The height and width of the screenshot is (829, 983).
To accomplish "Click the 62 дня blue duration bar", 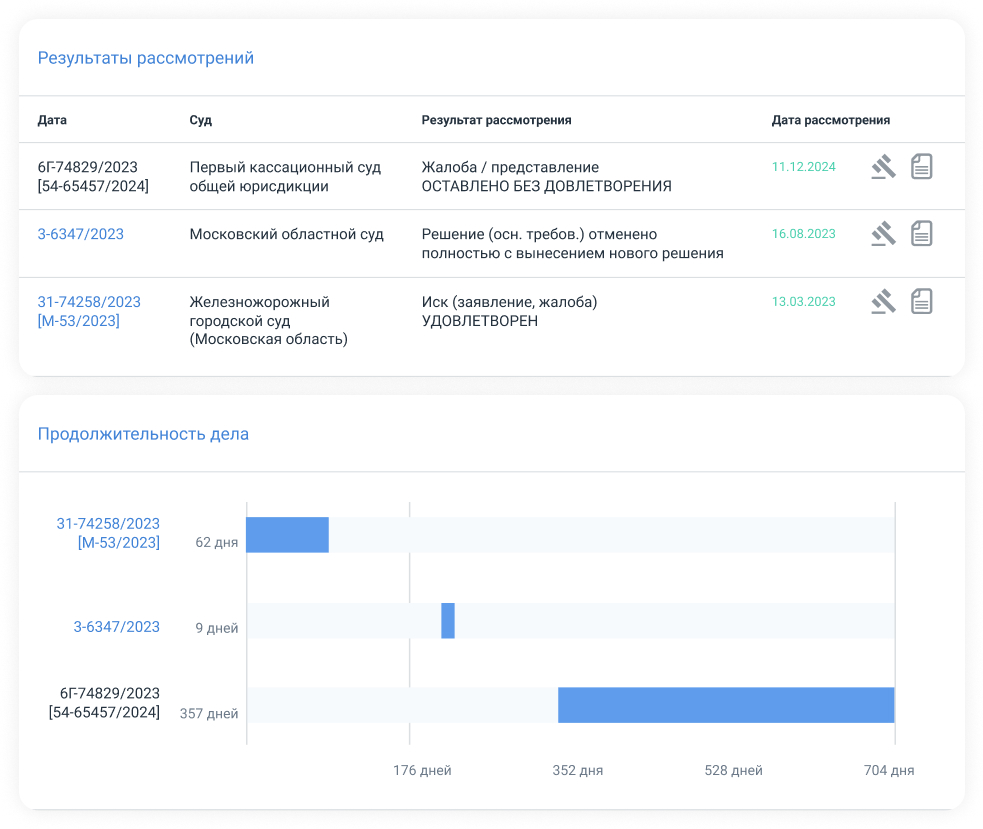I will [x=287, y=535].
